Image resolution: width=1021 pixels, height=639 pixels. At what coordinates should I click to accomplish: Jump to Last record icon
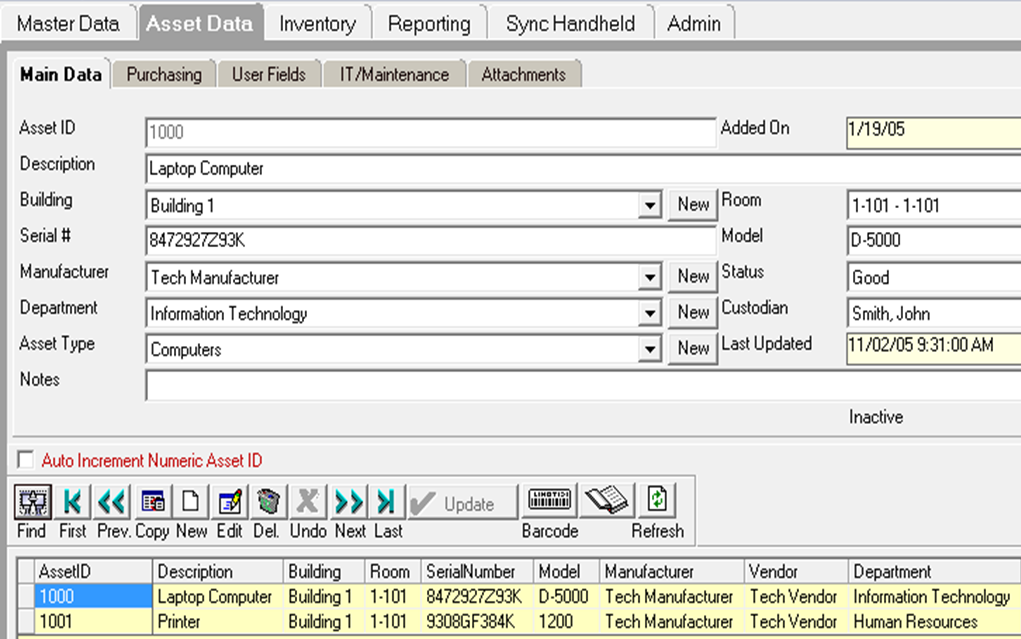tap(386, 502)
